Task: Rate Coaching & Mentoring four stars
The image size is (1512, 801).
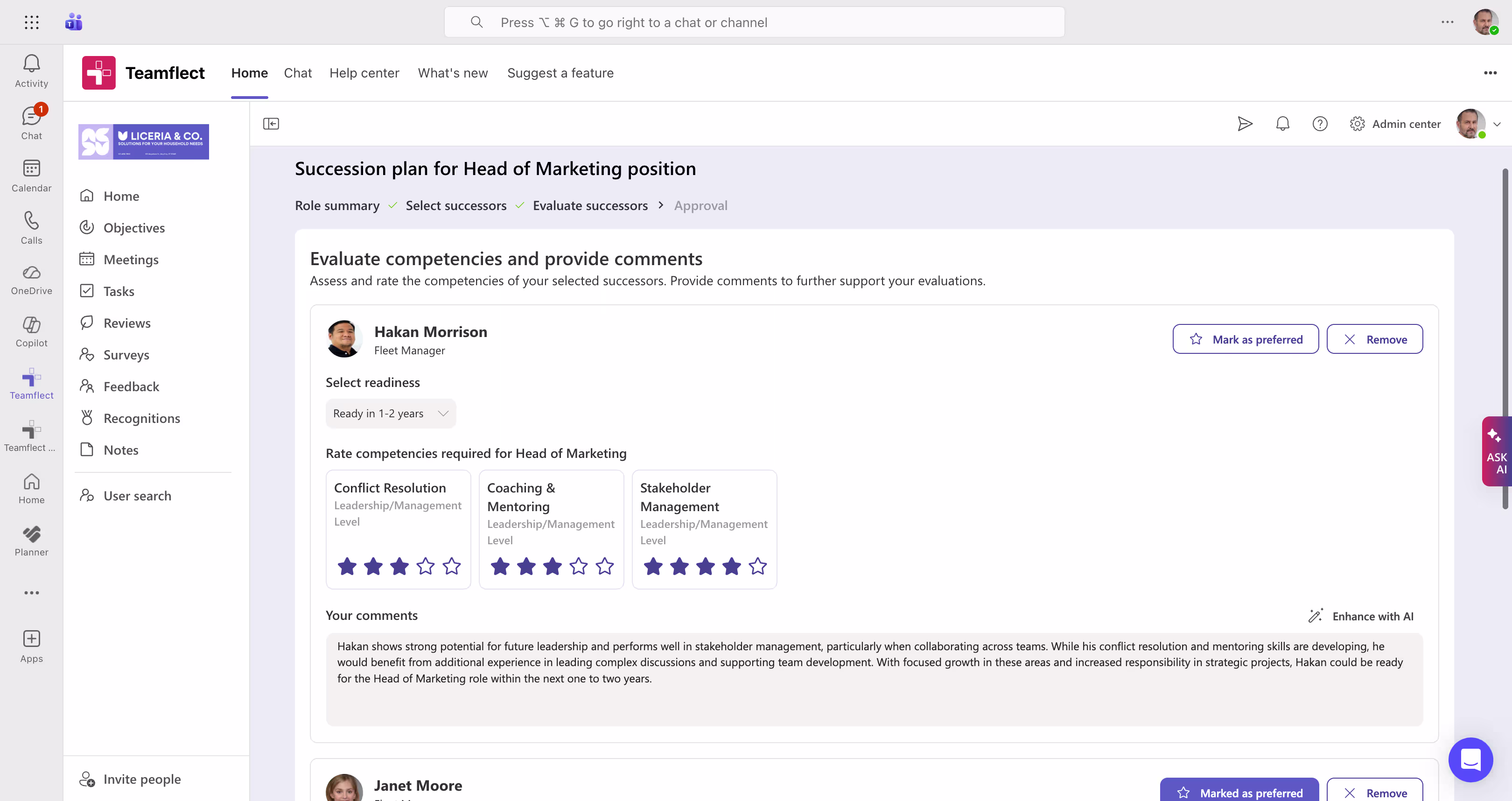Action: tap(579, 566)
